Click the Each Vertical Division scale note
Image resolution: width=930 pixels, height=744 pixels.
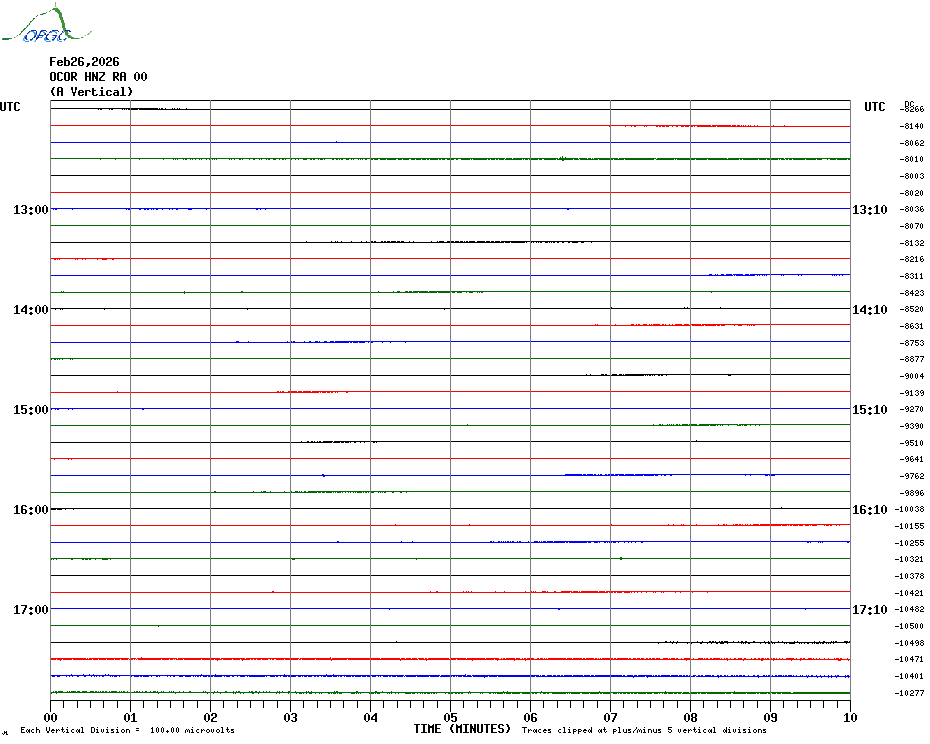click(x=127, y=730)
